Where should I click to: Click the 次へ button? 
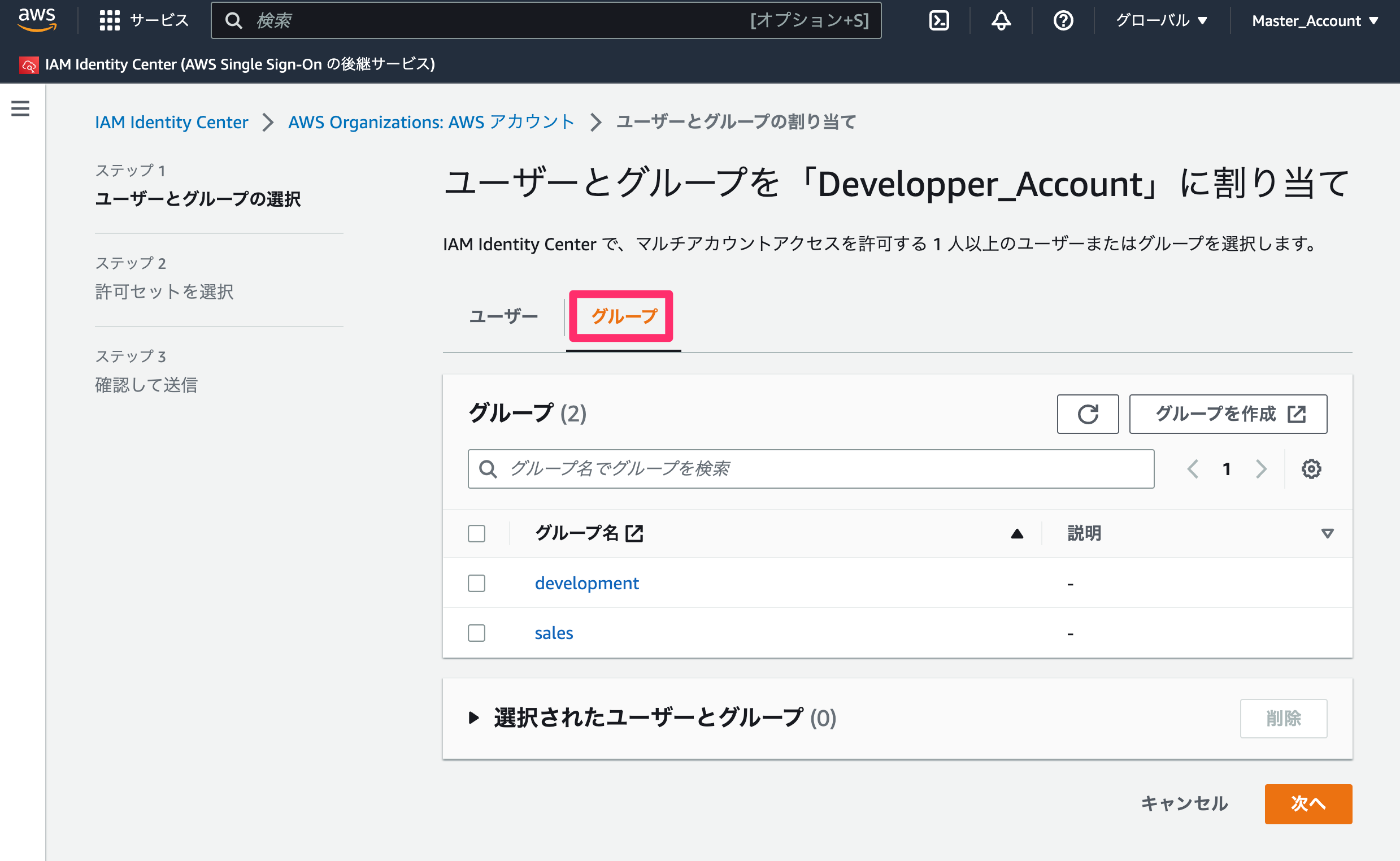[x=1308, y=803]
